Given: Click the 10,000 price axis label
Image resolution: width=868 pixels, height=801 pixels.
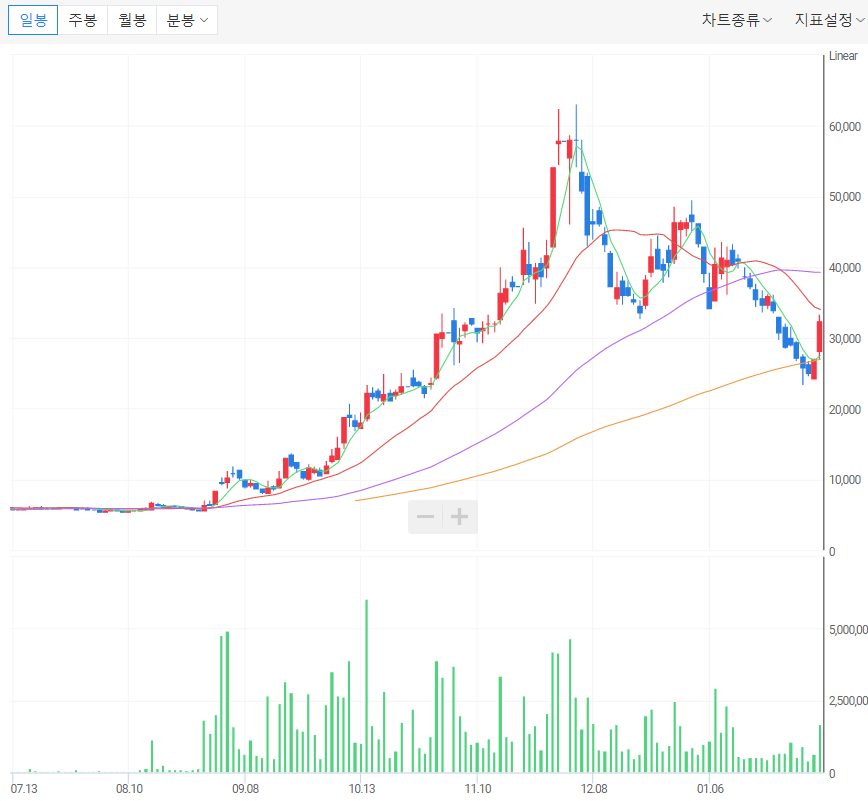Looking at the screenshot, I should (x=845, y=480).
